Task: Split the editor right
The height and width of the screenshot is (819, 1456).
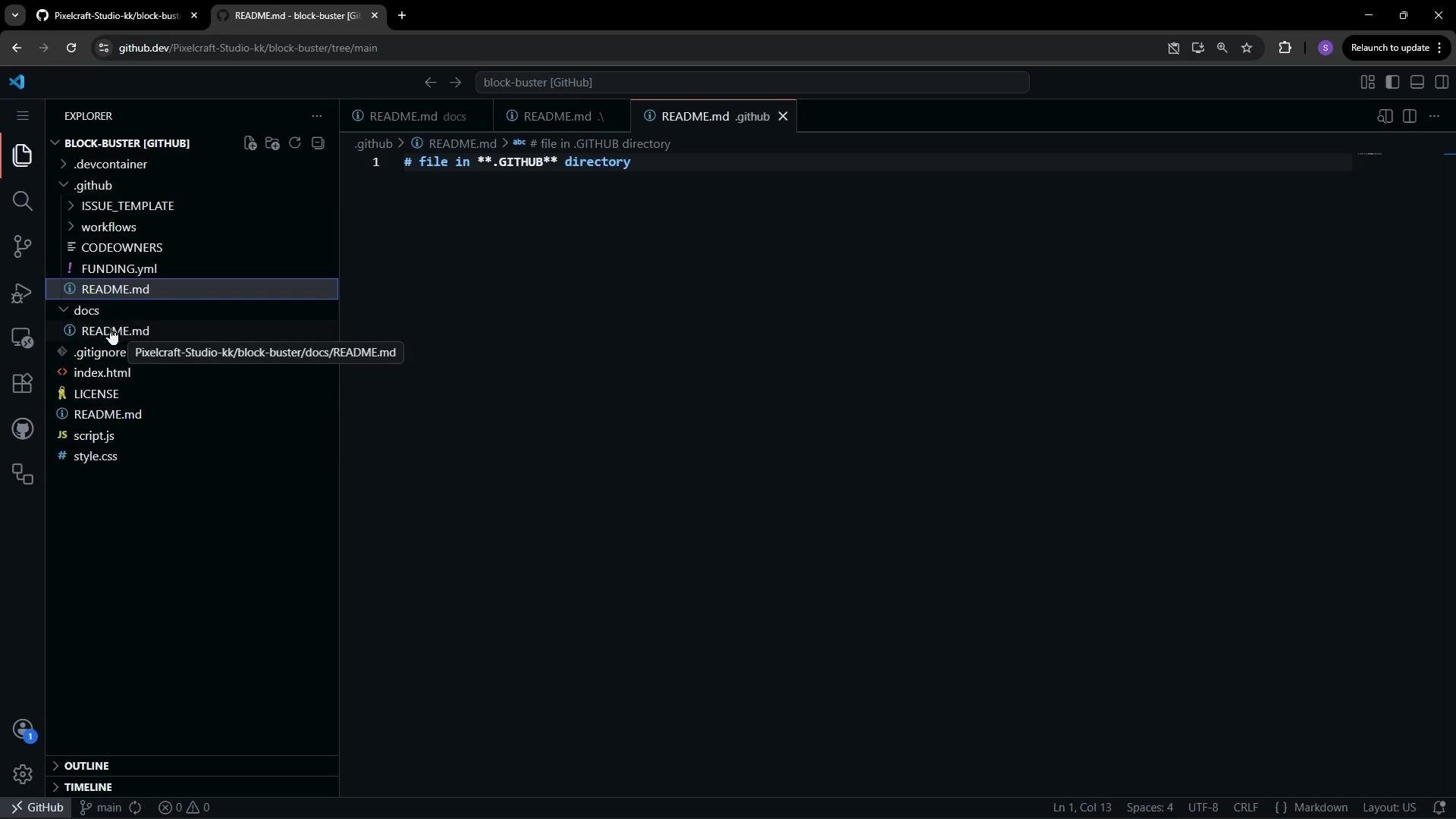Action: click(x=1410, y=116)
